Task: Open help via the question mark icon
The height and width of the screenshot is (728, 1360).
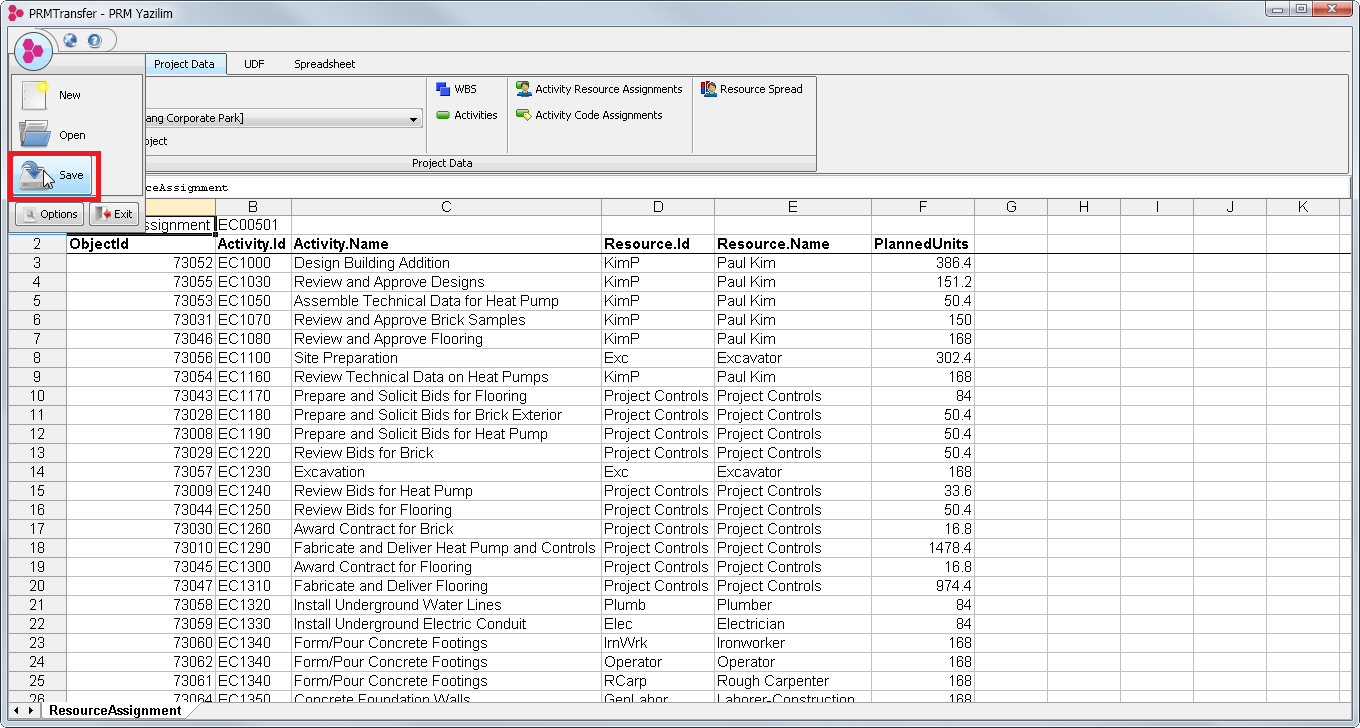Action: tap(95, 41)
